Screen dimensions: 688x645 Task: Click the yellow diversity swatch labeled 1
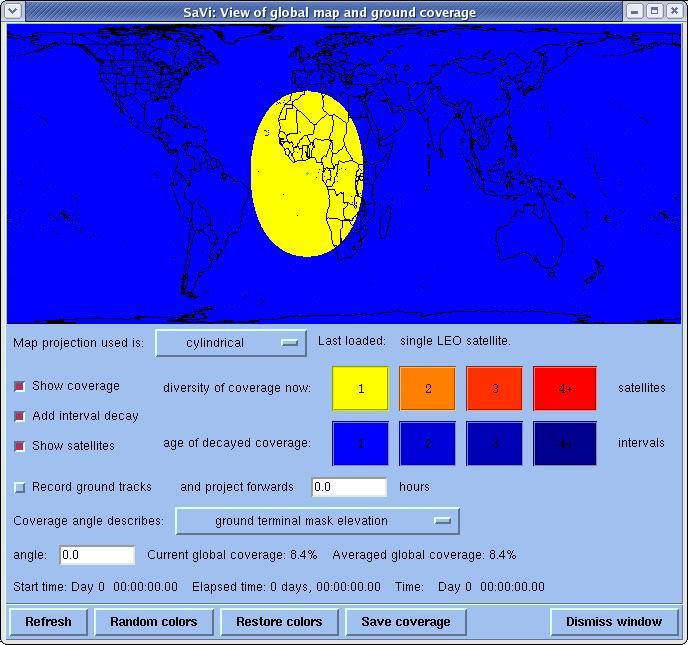[360, 388]
